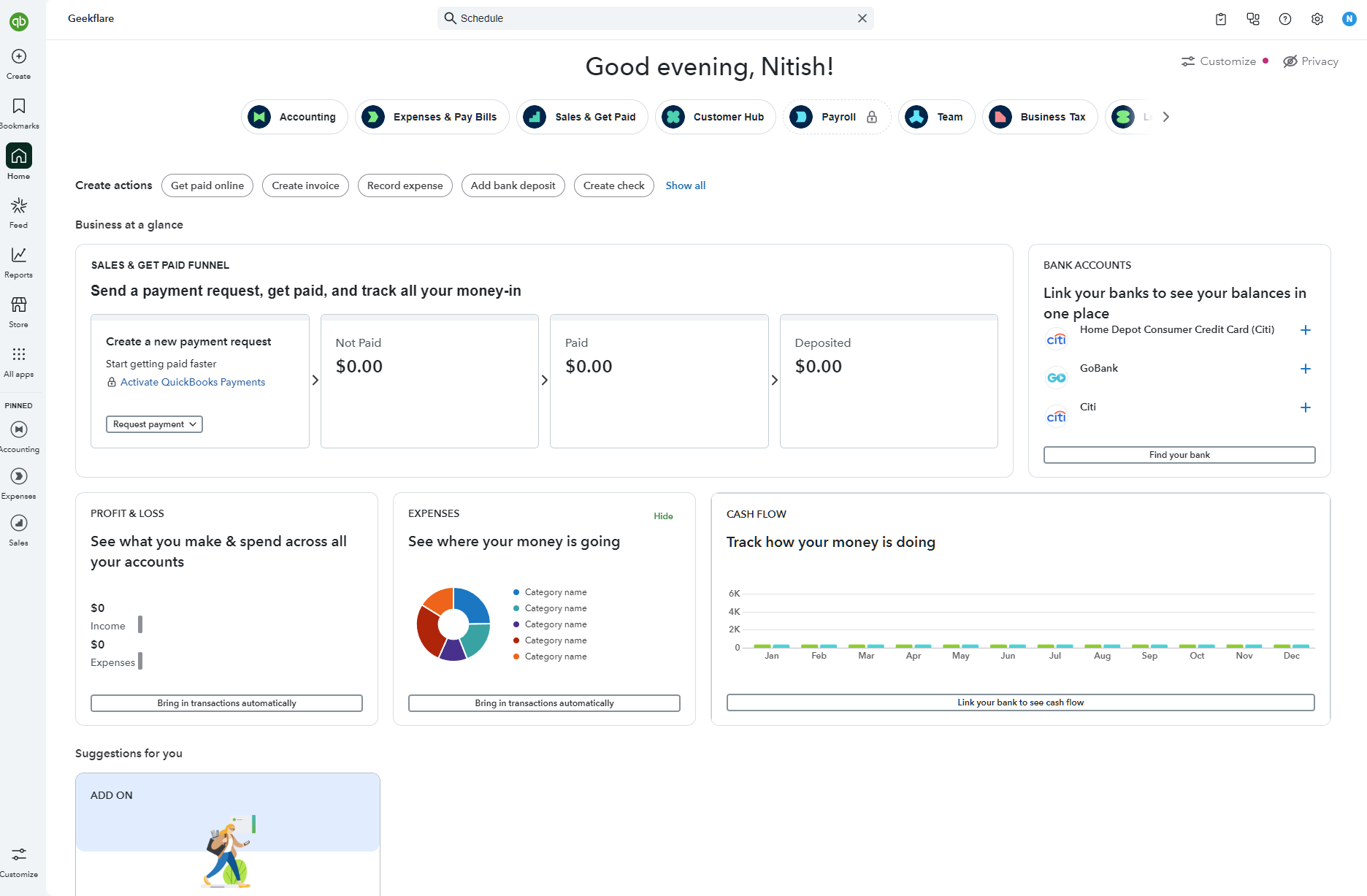
Task: Add the Citi bank account with plus
Action: tap(1306, 407)
